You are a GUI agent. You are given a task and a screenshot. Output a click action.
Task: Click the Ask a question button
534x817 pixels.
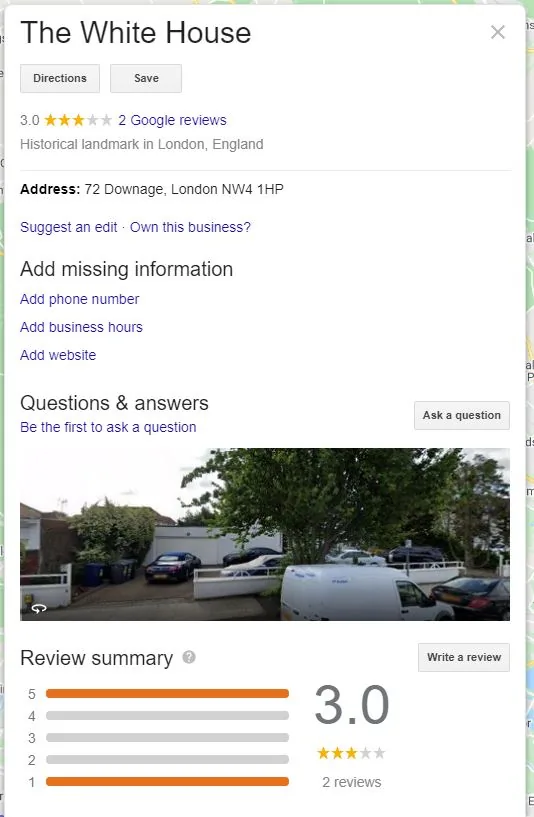[462, 415]
